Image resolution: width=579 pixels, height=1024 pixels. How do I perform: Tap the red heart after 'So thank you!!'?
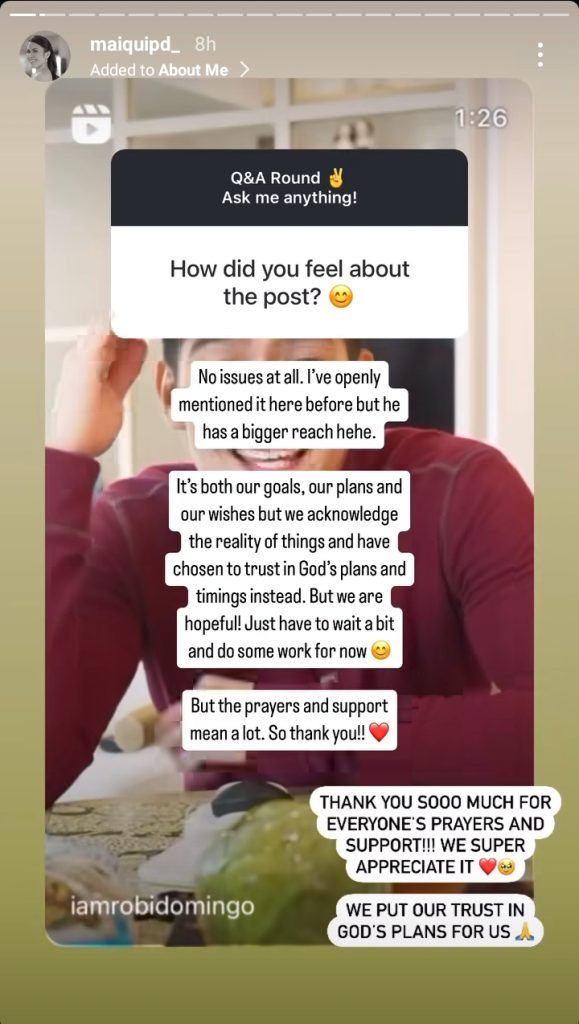coord(379,733)
